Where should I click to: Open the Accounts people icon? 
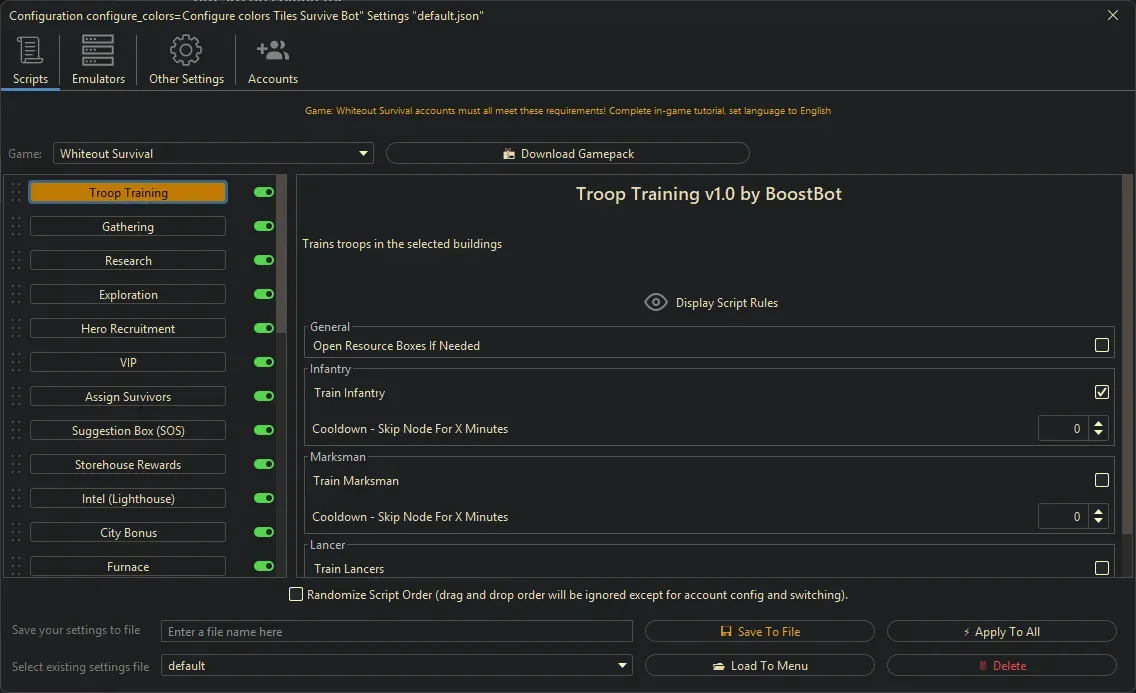click(272, 50)
